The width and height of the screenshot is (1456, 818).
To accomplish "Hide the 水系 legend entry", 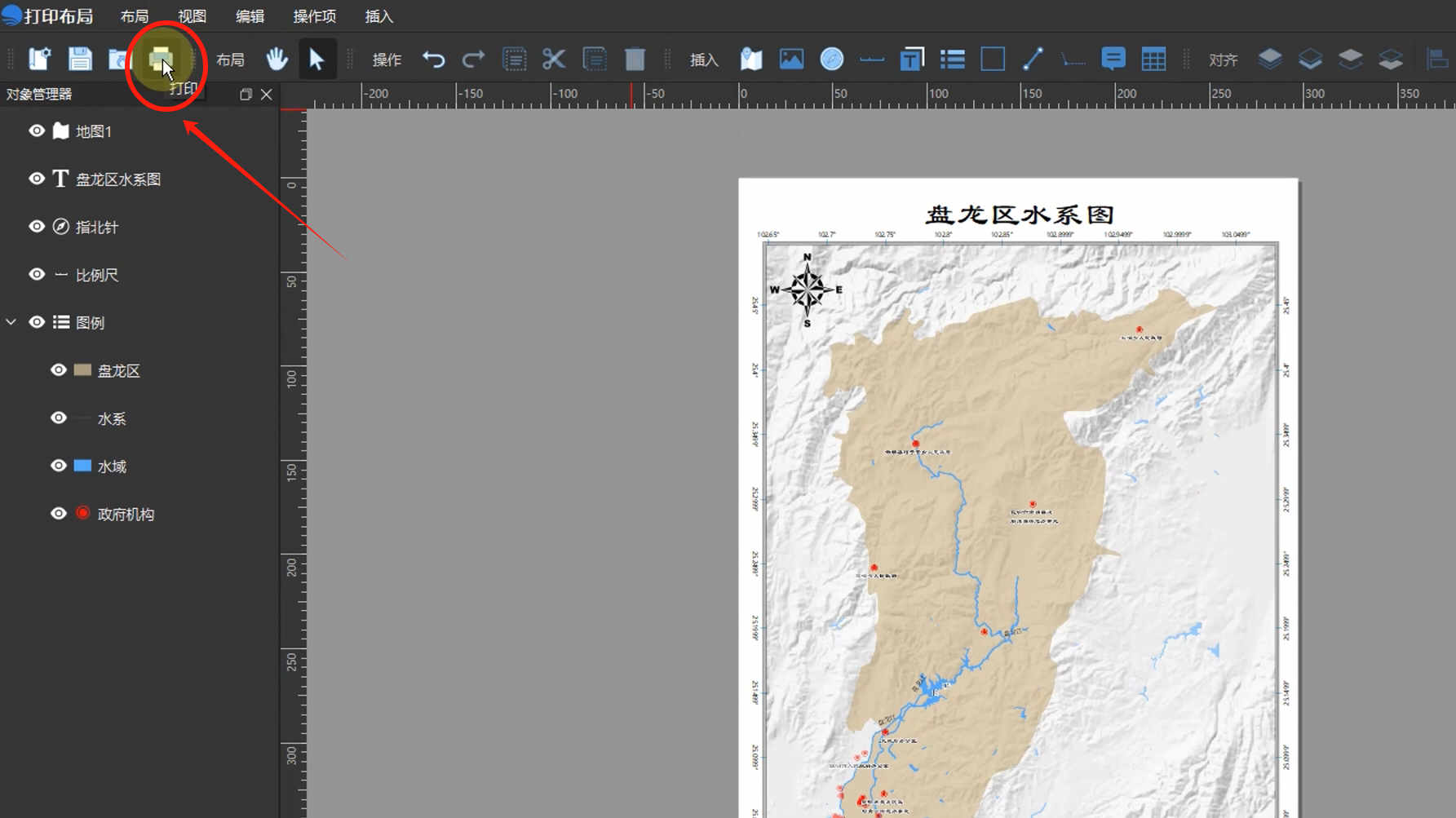I will click(59, 418).
